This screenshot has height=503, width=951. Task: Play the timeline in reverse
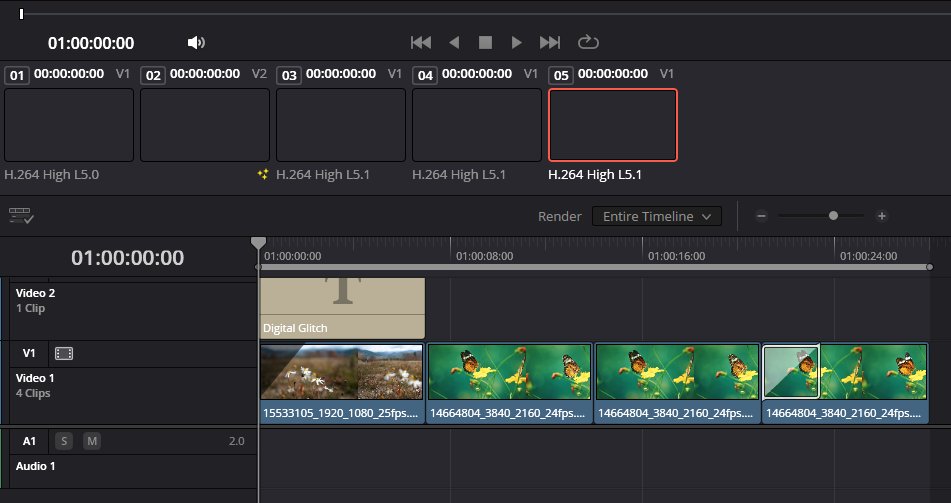tap(453, 42)
